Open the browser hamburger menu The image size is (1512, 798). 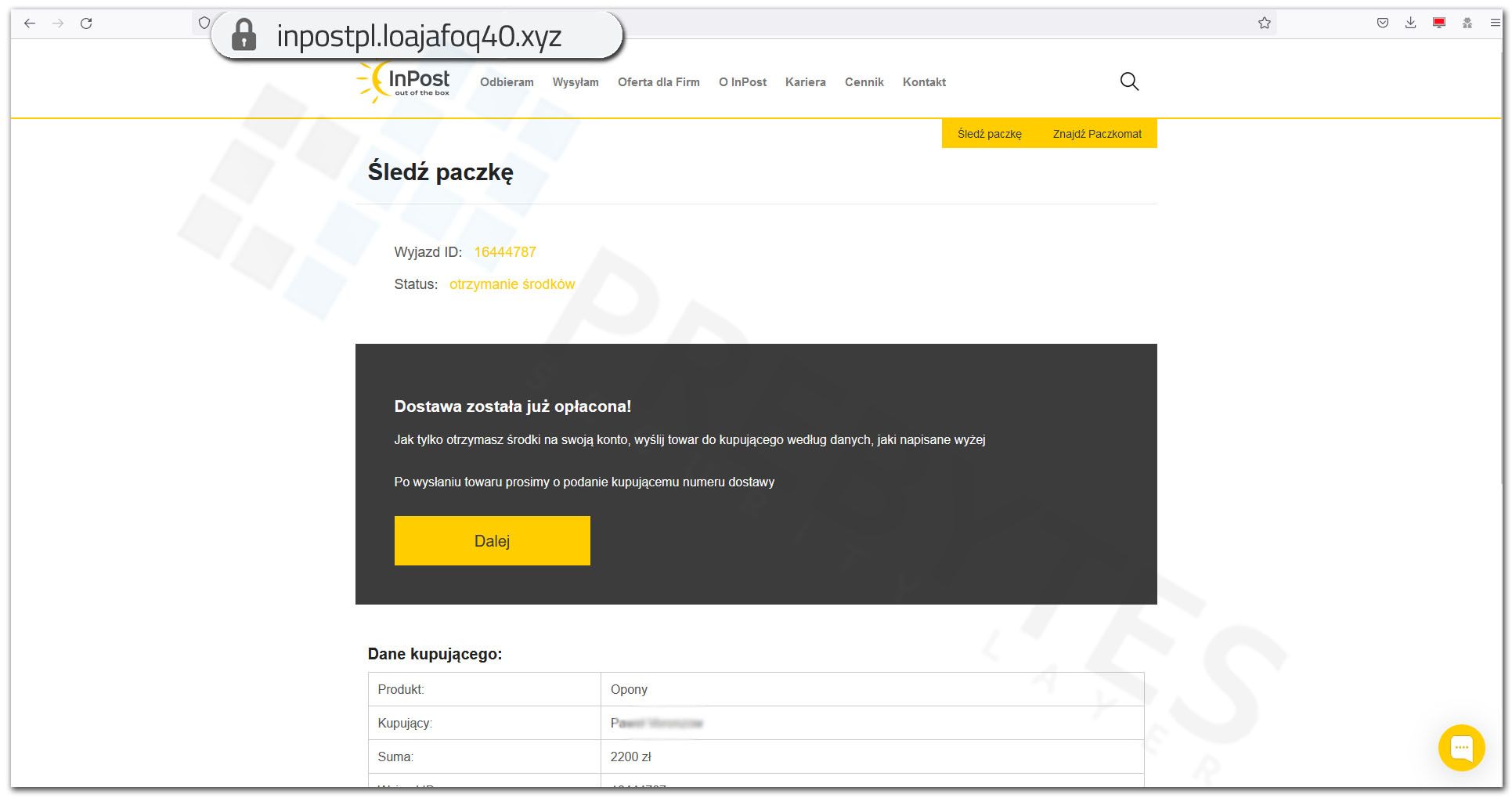tap(1495, 23)
